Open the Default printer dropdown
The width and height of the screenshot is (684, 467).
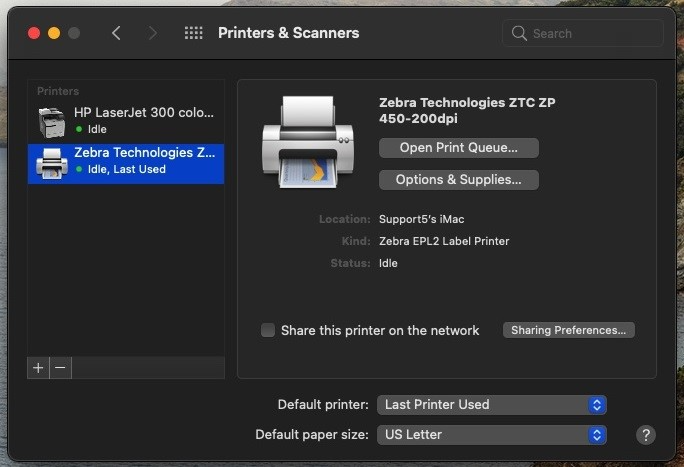point(492,405)
